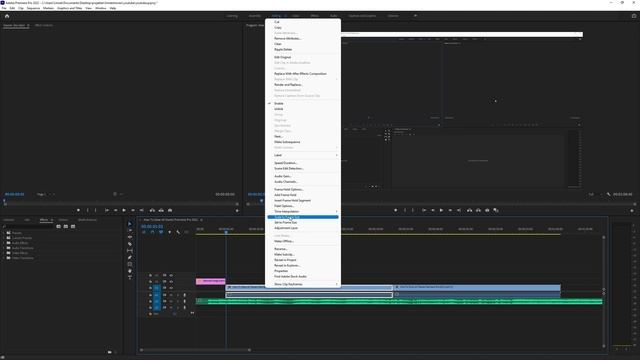
Task: Choose Ripple Delete from context menu
Action: pos(303,49)
